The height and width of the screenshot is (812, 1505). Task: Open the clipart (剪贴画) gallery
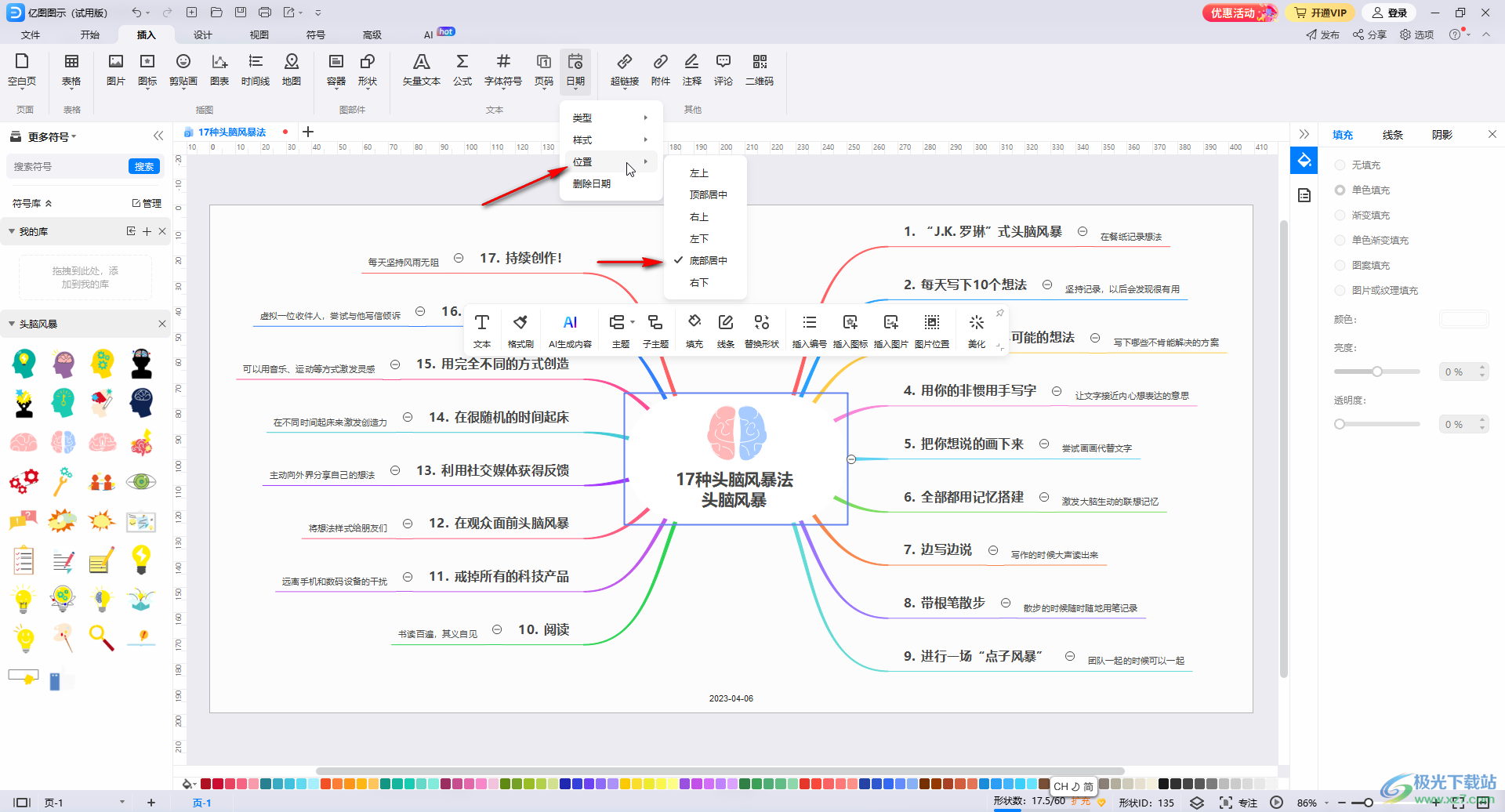click(x=183, y=70)
